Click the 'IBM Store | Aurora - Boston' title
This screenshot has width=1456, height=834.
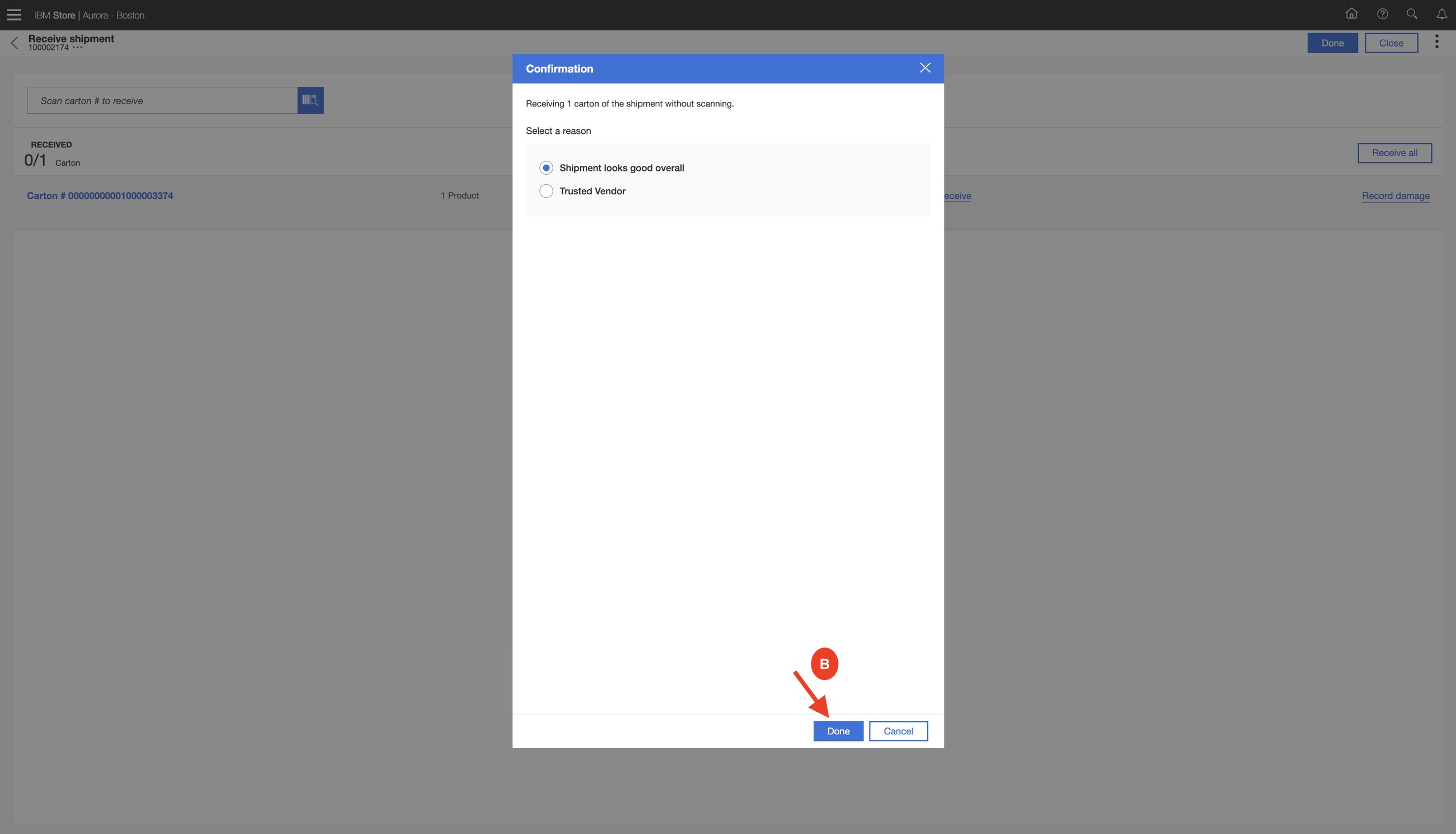tap(89, 16)
